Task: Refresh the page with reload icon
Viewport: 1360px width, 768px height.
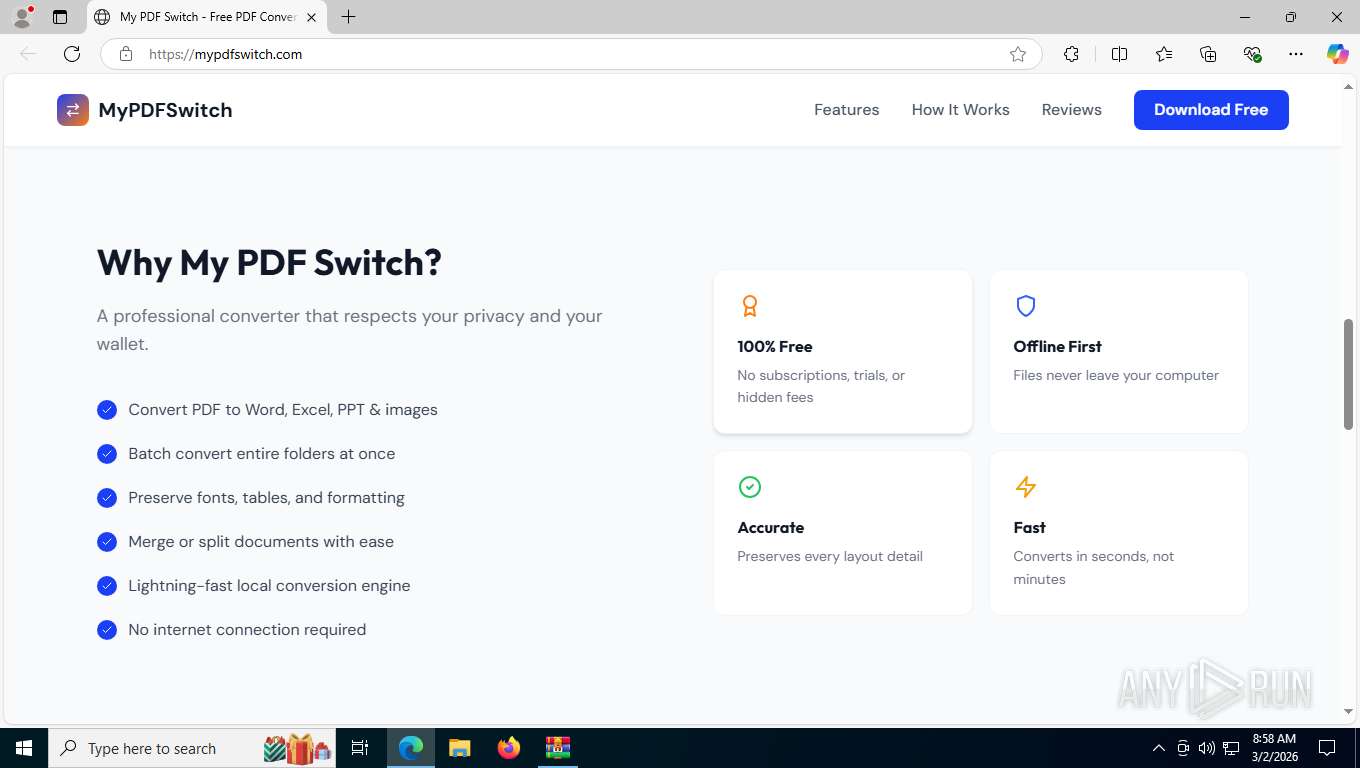Action: 72,54
